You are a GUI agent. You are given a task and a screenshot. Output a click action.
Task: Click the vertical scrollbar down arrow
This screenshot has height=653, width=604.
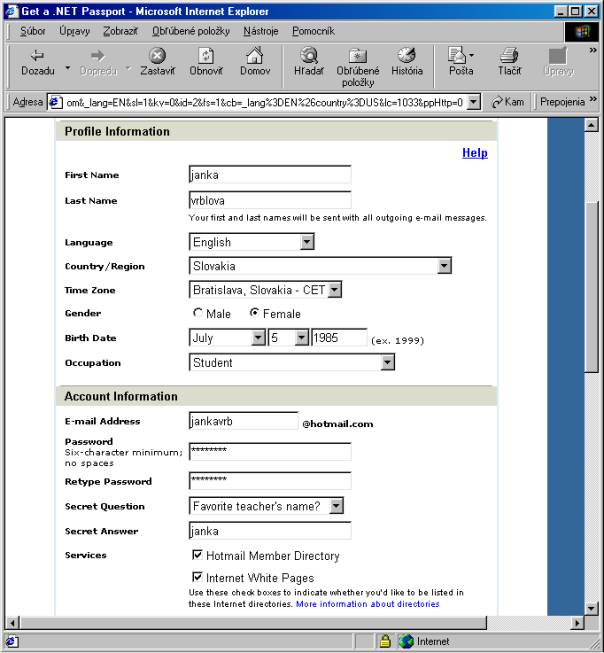click(591, 606)
